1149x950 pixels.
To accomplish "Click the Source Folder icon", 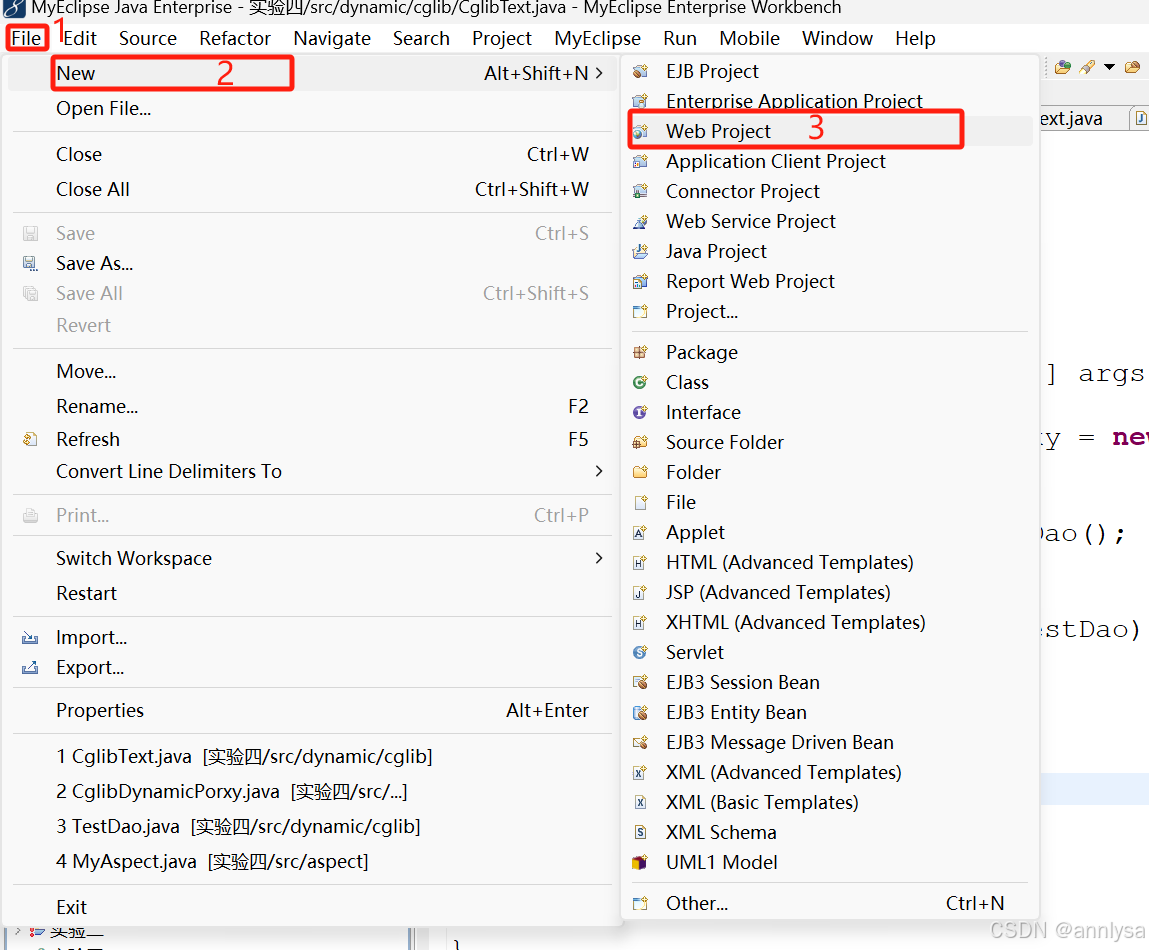I will pyautogui.click(x=640, y=442).
